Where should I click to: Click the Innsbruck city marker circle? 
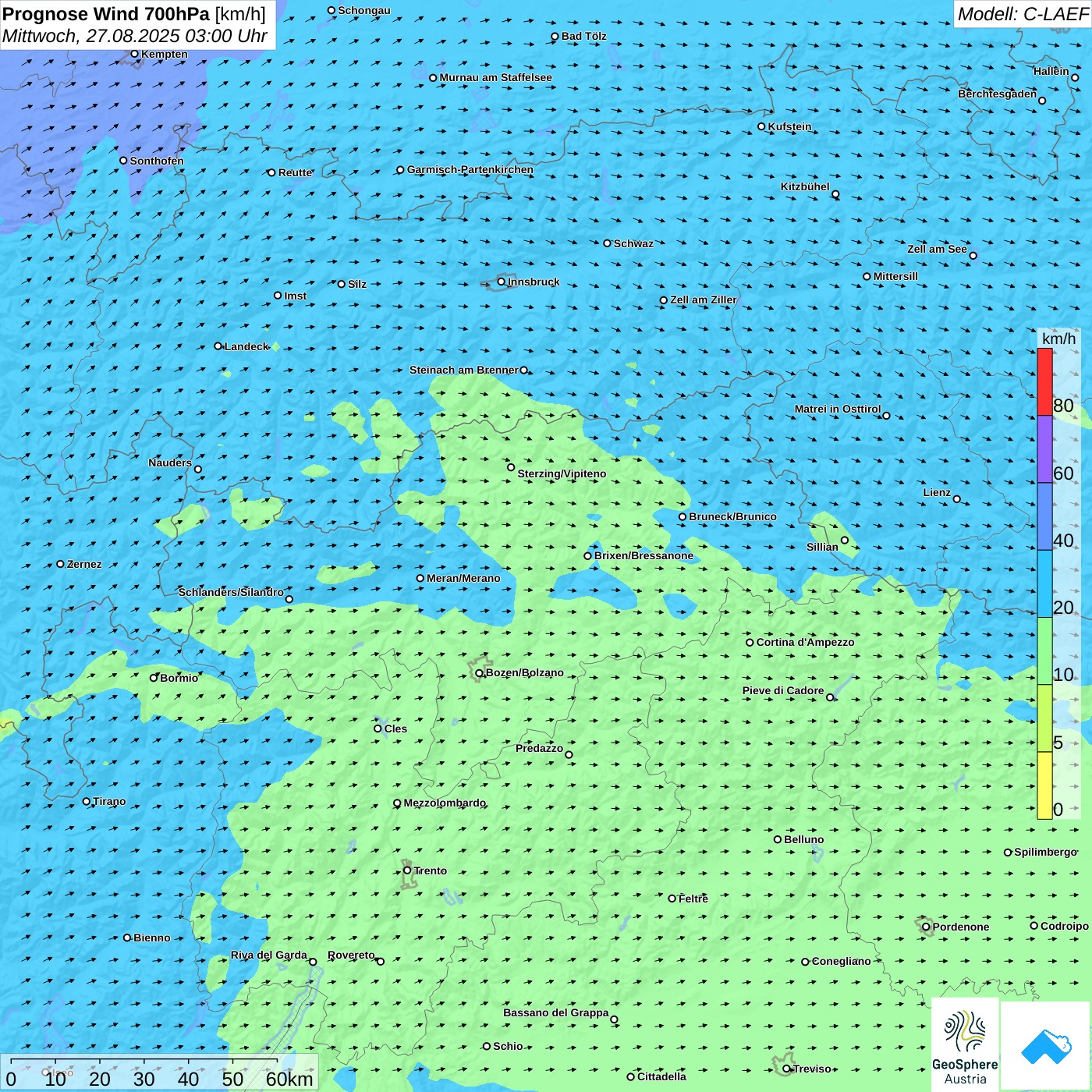[x=502, y=282]
